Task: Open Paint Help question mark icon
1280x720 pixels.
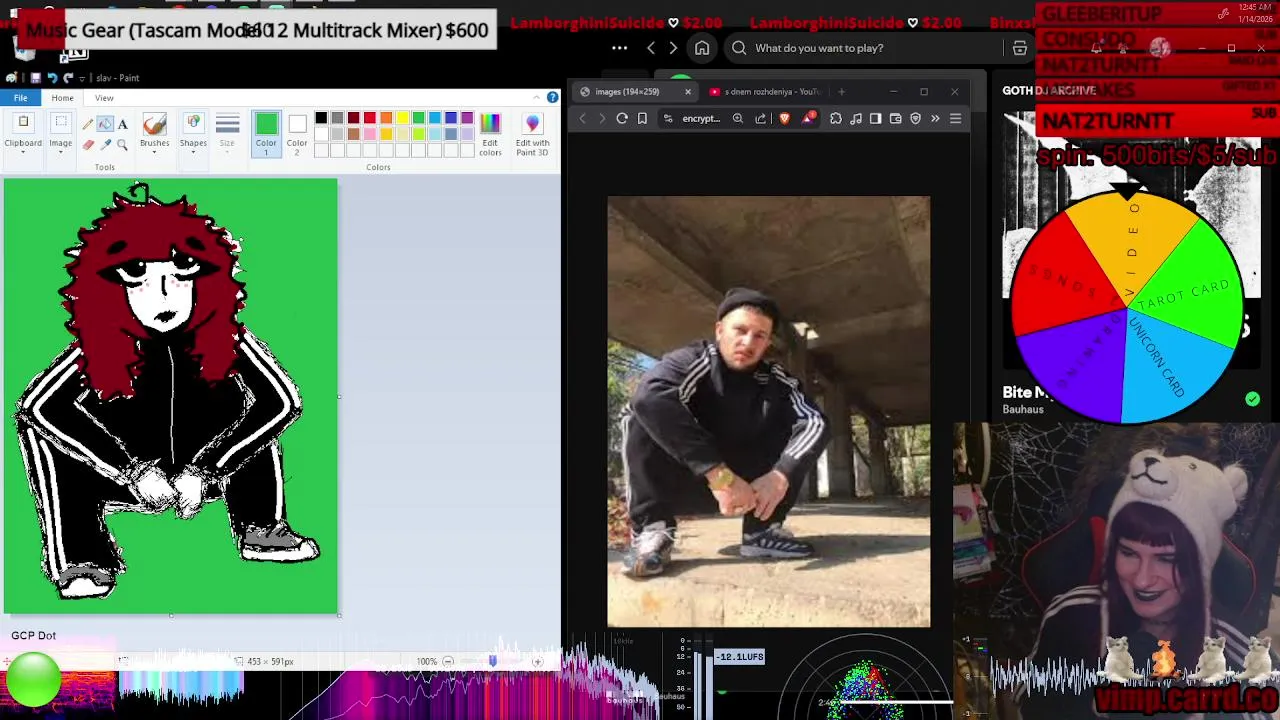Action: click(x=552, y=98)
